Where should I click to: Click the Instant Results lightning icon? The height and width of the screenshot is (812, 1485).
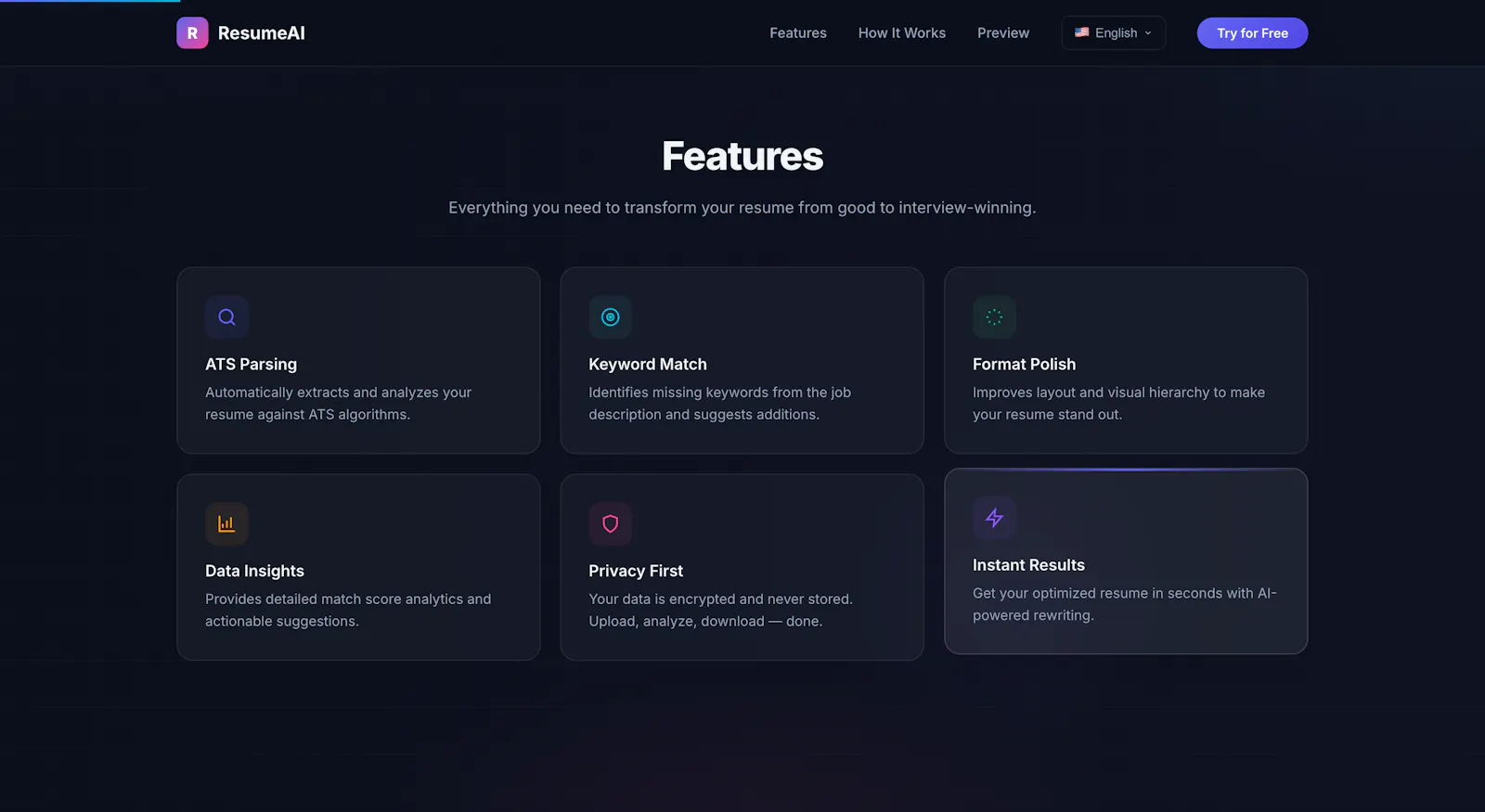994,518
